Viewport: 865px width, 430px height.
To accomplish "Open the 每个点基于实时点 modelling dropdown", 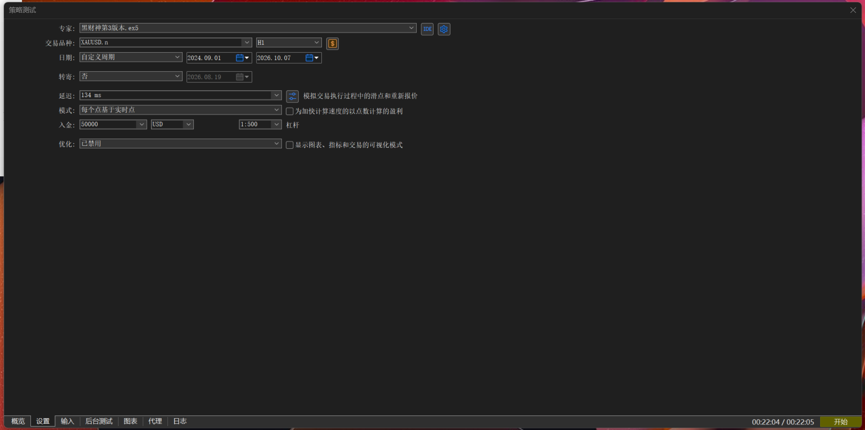I will pos(180,110).
